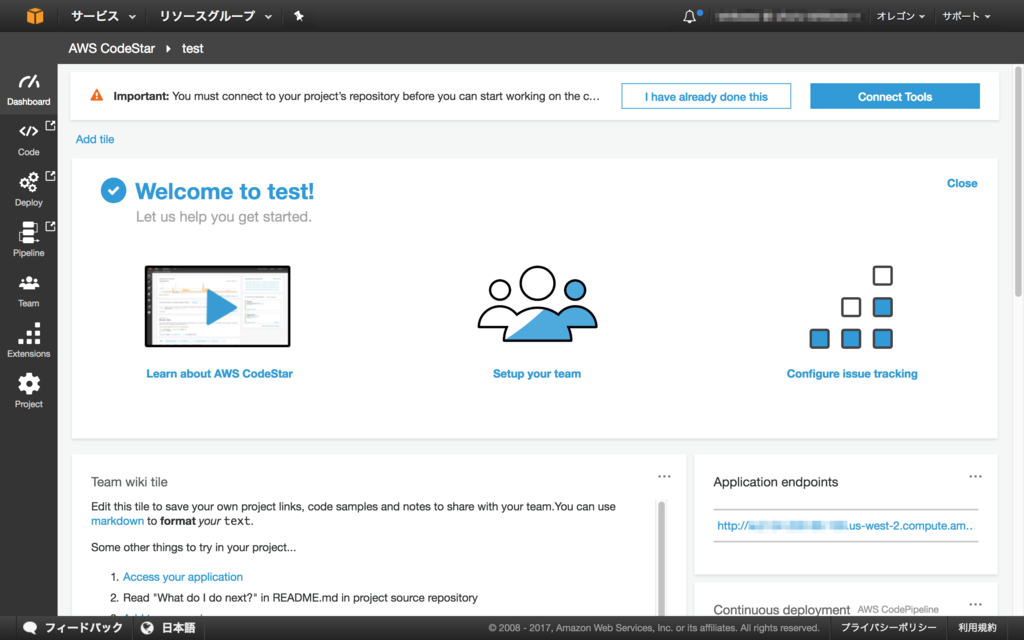Viewport: 1024px width, 640px height.
Task: Click the external-link icon next to Deploy
Action: click(x=50, y=176)
